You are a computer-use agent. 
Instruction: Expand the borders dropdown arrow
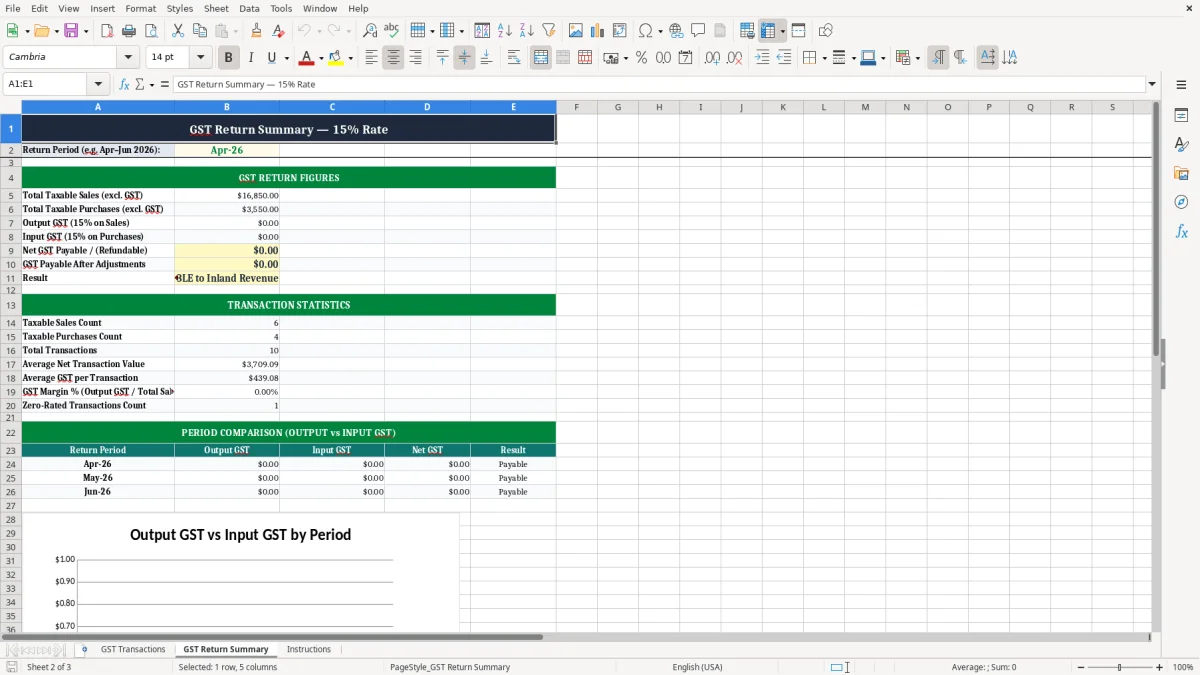824,58
